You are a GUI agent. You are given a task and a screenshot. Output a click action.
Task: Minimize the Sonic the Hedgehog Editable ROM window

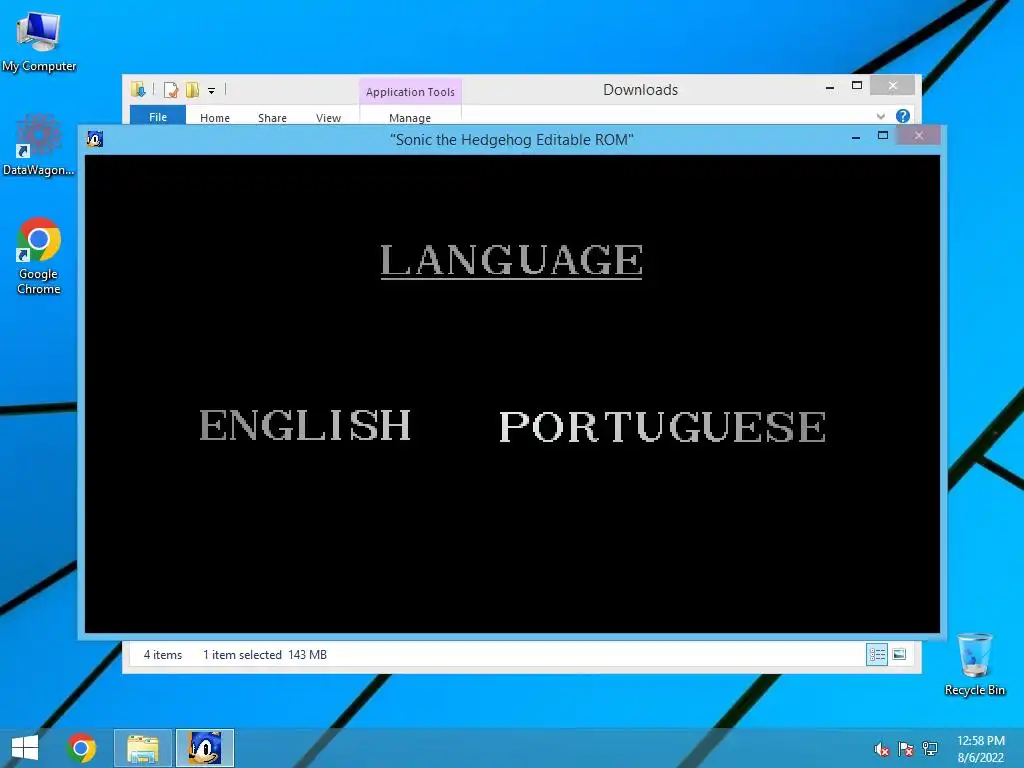(856, 136)
